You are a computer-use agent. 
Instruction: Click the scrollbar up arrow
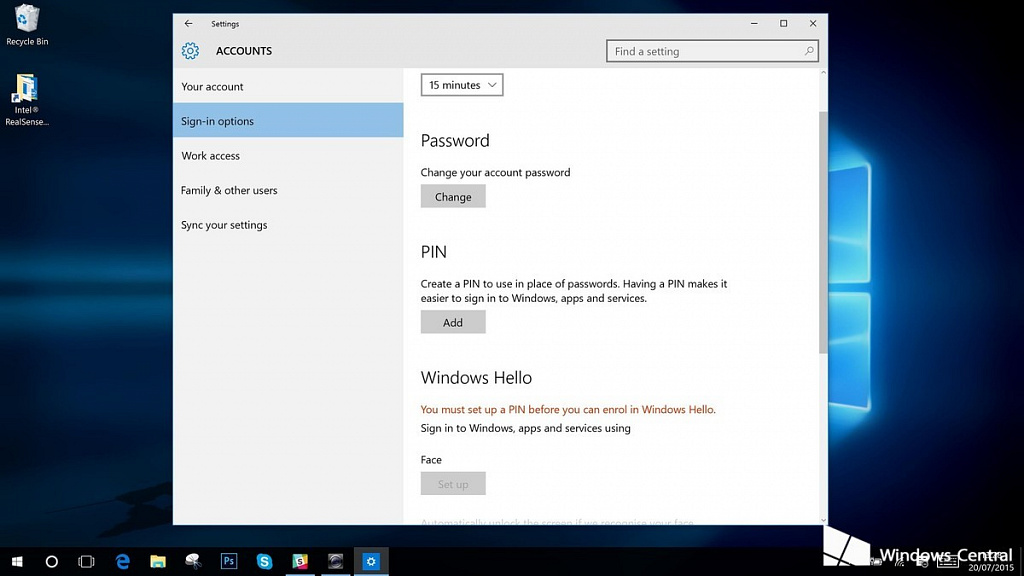(823, 72)
